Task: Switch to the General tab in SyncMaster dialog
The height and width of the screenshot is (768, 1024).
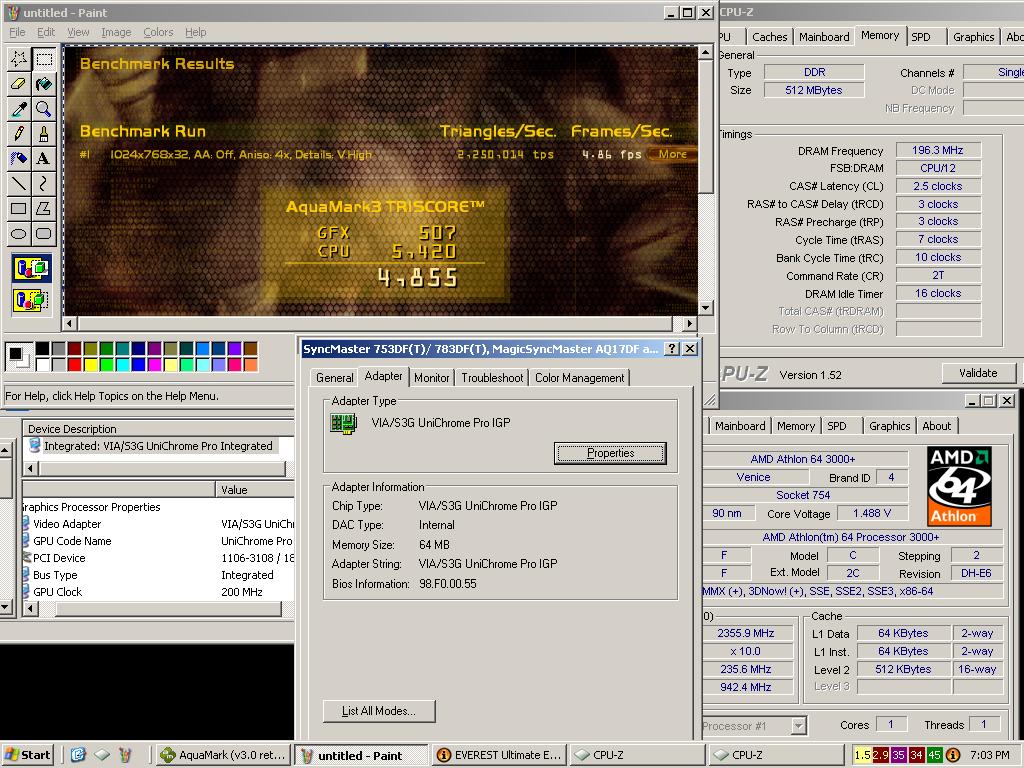Action: coord(334,377)
